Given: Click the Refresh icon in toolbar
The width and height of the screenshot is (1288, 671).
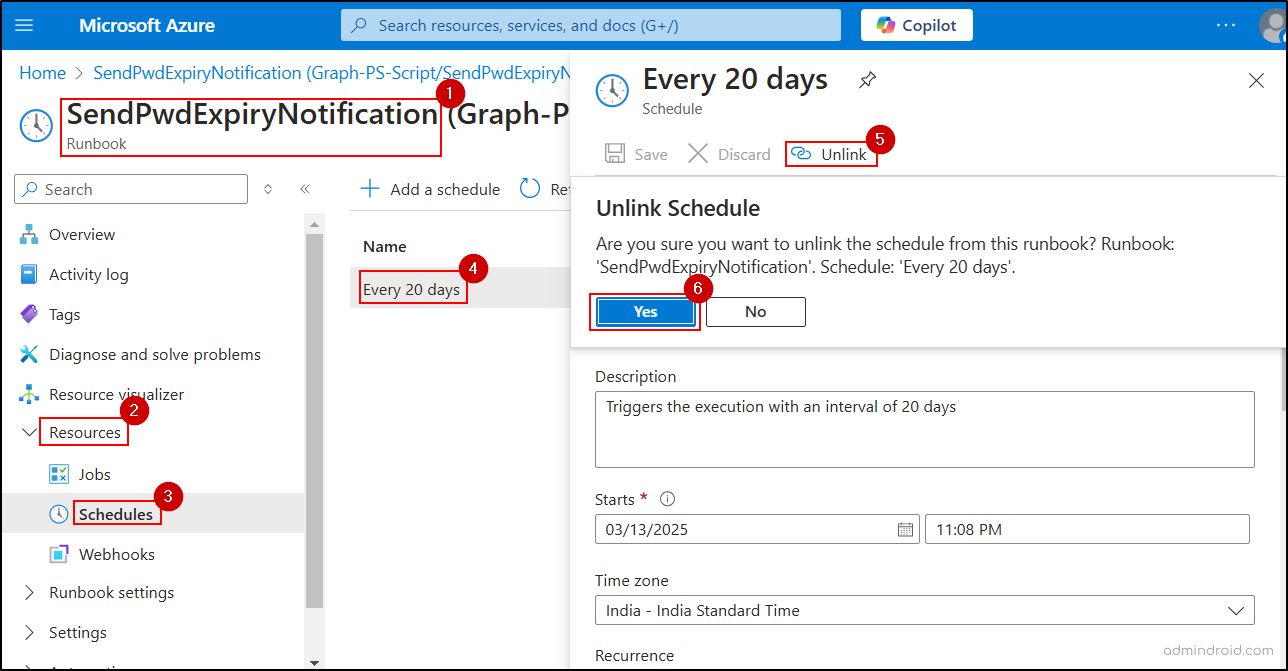Looking at the screenshot, I should pyautogui.click(x=529, y=189).
